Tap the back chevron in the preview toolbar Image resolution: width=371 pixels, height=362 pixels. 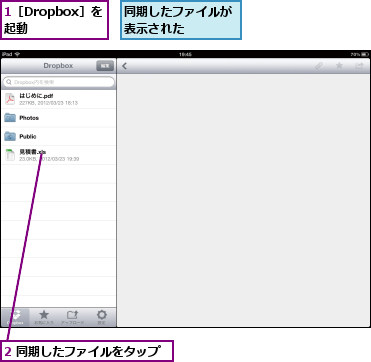pyautogui.click(x=125, y=66)
